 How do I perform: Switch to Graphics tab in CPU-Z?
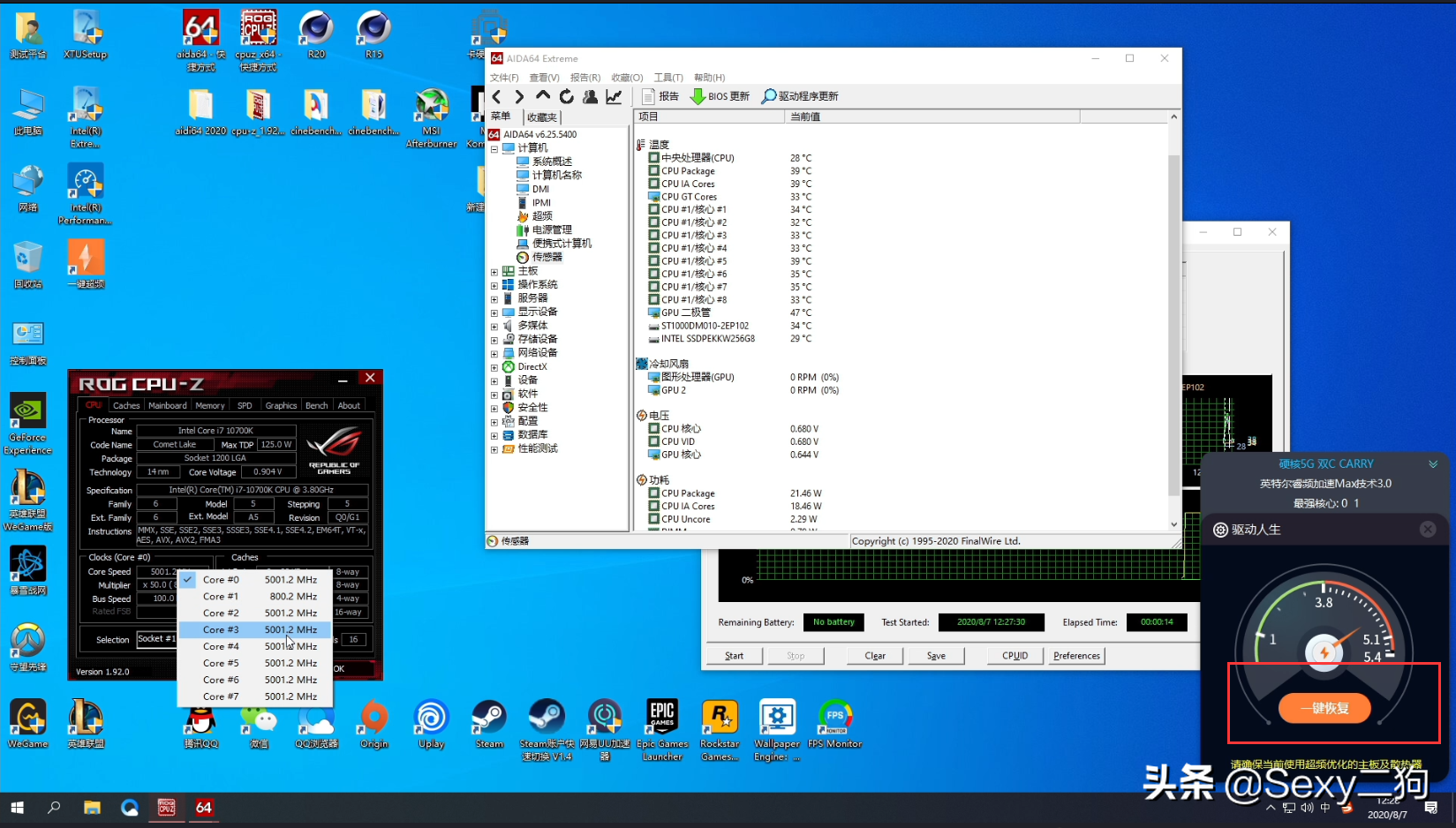pos(281,405)
